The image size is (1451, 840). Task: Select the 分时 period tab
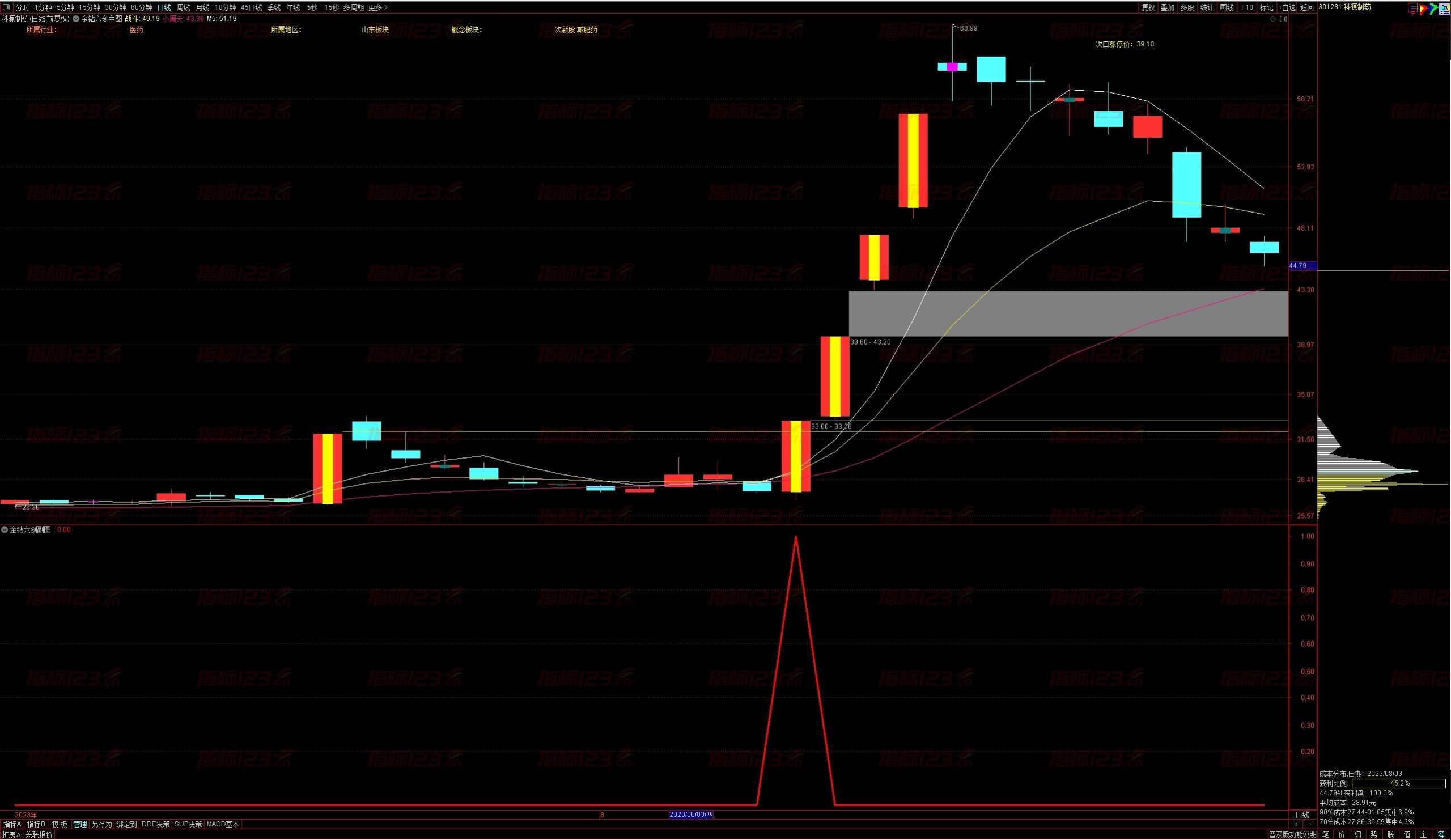point(22,7)
